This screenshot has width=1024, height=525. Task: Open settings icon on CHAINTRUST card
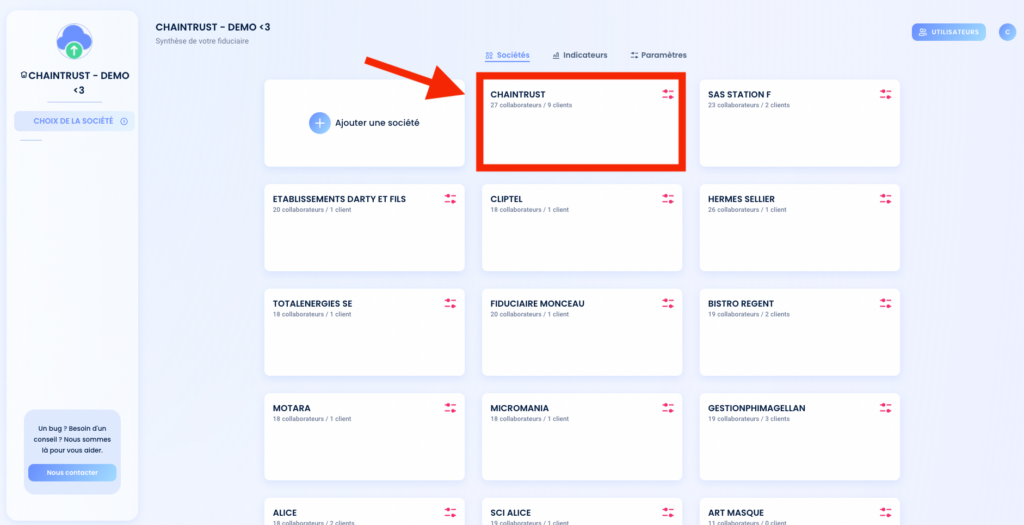point(667,95)
